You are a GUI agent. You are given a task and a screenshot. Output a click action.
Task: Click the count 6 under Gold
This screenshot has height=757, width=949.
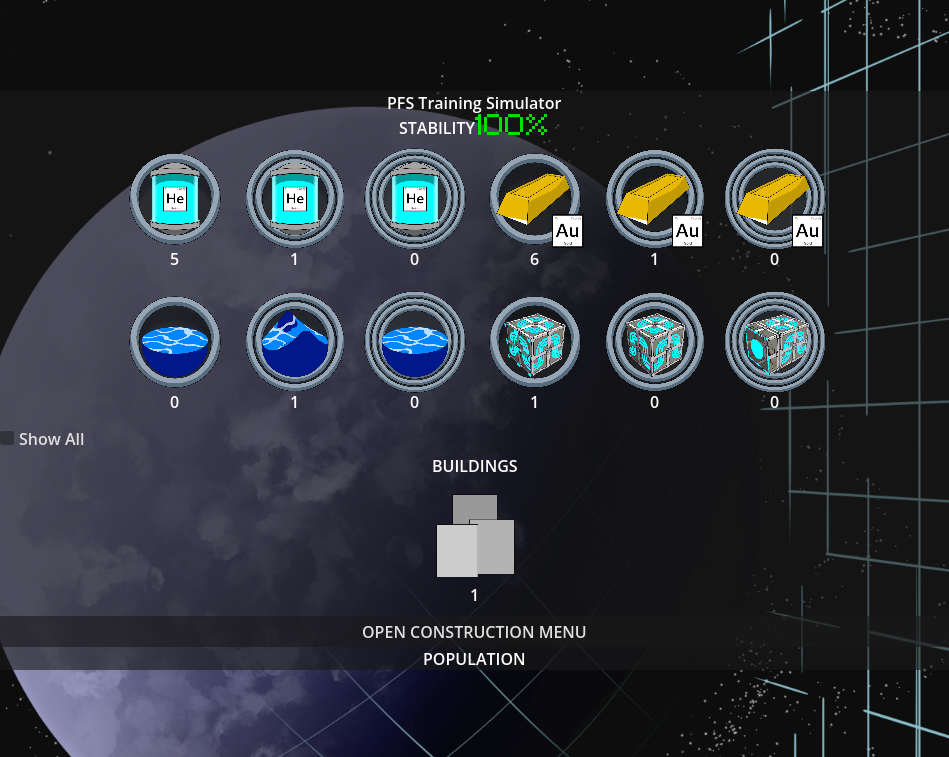tap(534, 260)
